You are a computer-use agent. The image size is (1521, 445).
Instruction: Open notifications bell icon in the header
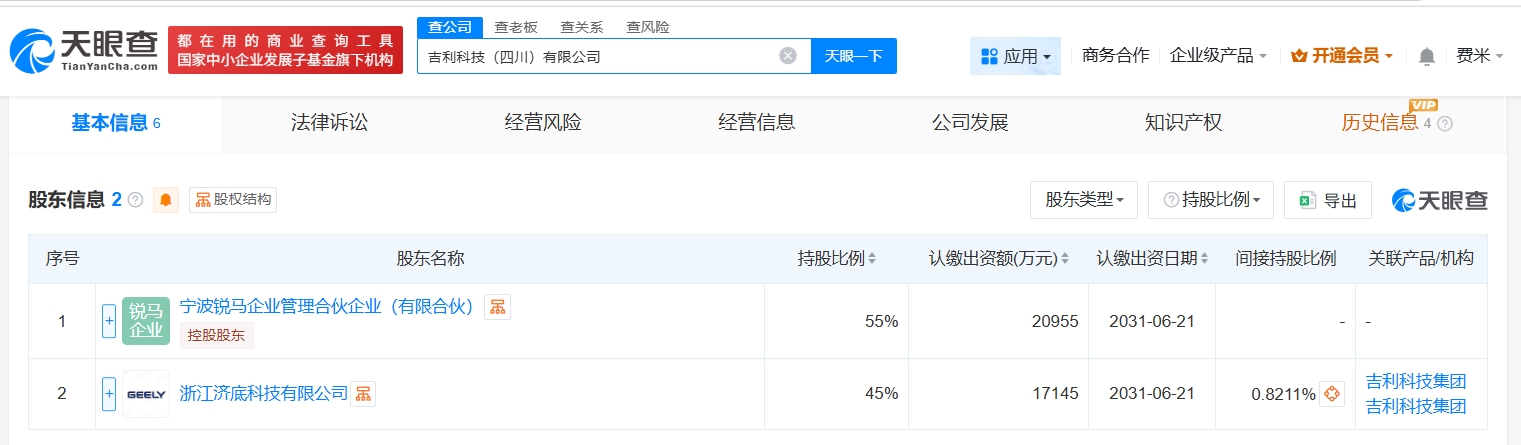[x=1427, y=56]
